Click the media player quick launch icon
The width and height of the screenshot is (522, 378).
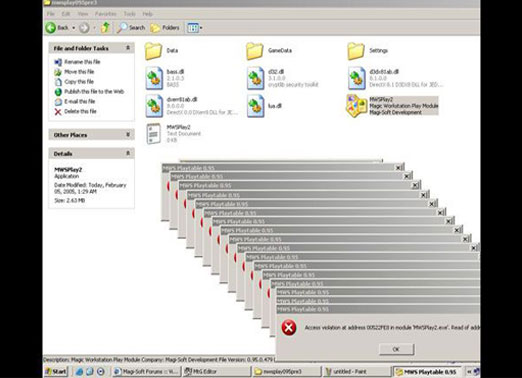(101, 371)
